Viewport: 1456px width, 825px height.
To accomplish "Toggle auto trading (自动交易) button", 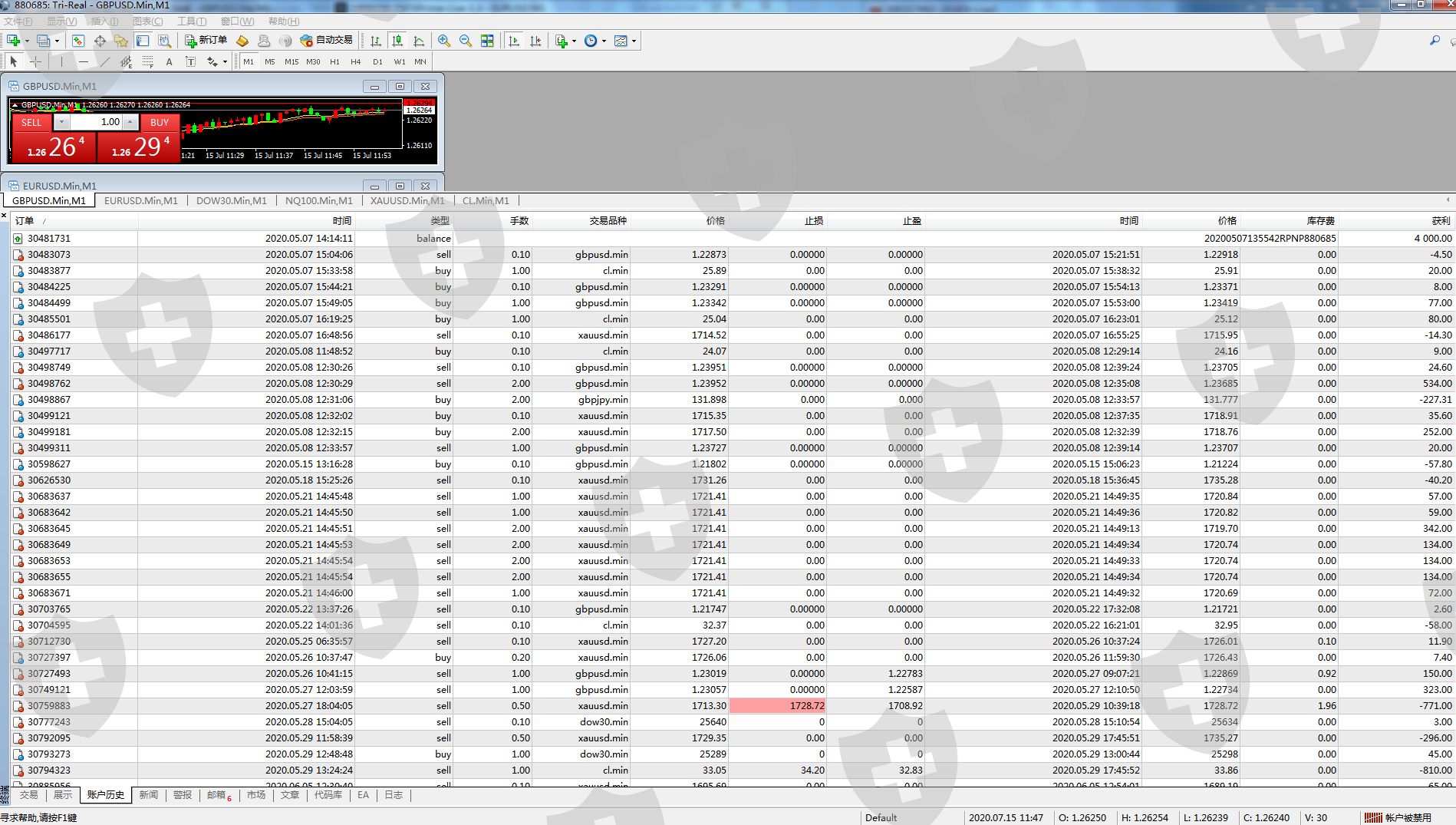I will pos(327,41).
